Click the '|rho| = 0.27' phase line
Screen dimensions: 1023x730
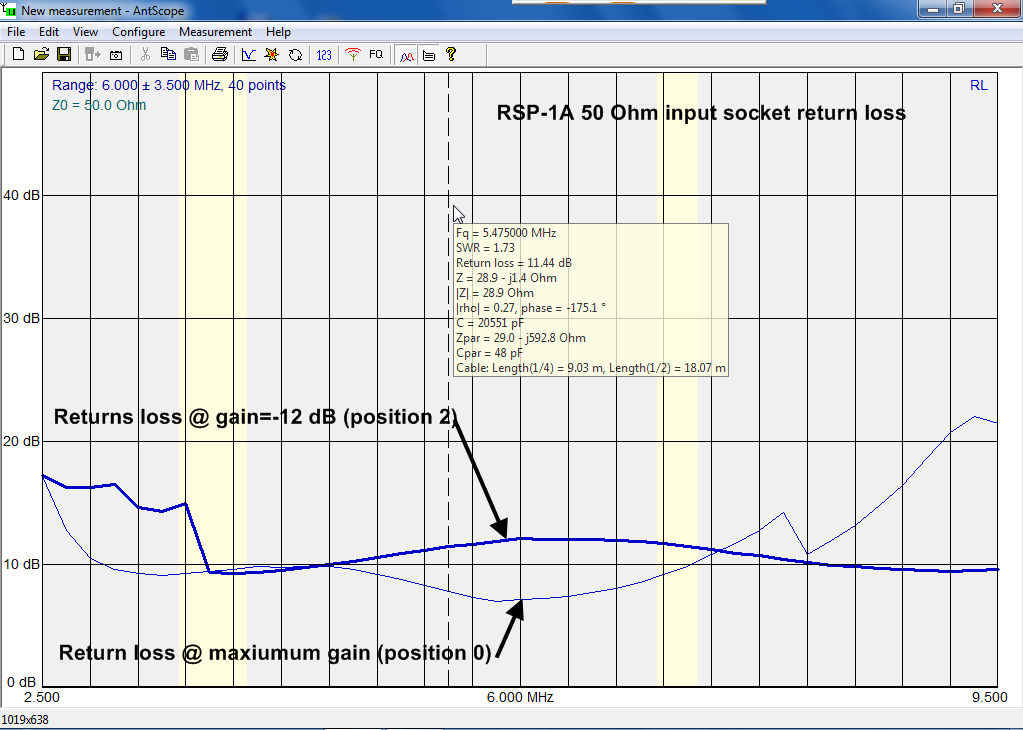coord(530,308)
